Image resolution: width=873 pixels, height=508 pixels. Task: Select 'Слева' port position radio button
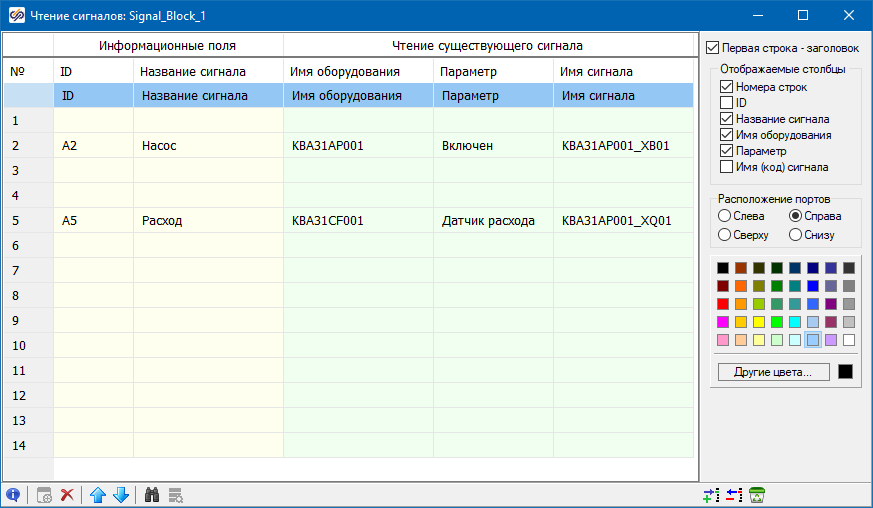pos(725,216)
